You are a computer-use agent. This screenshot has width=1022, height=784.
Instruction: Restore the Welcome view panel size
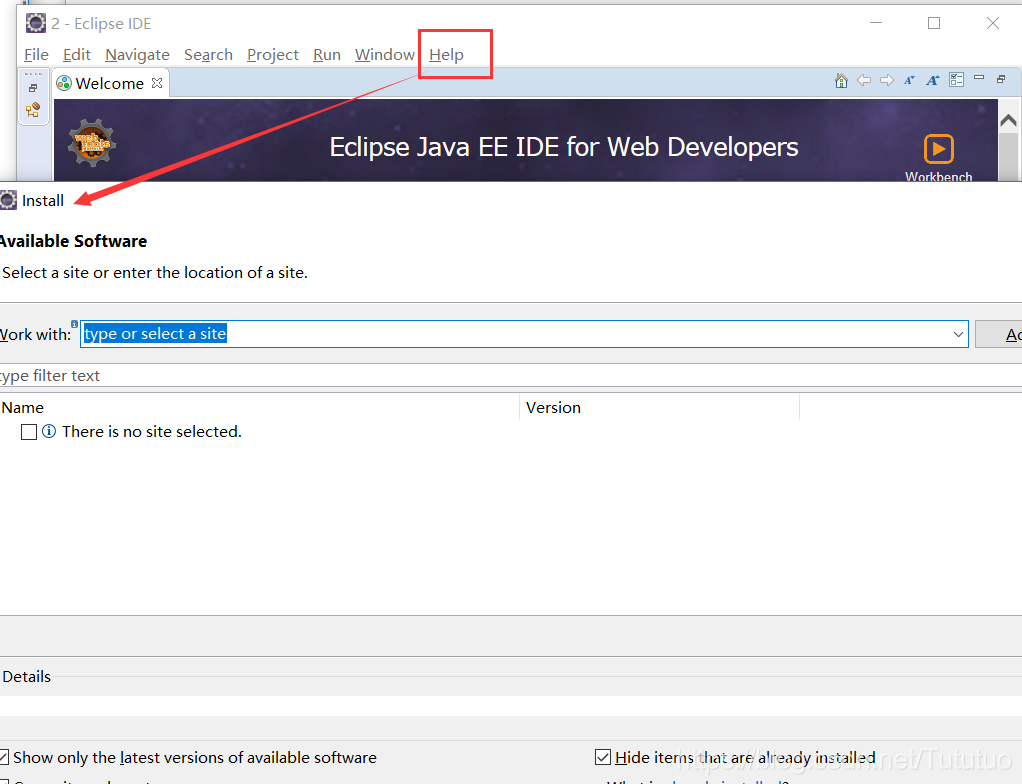click(1001, 79)
